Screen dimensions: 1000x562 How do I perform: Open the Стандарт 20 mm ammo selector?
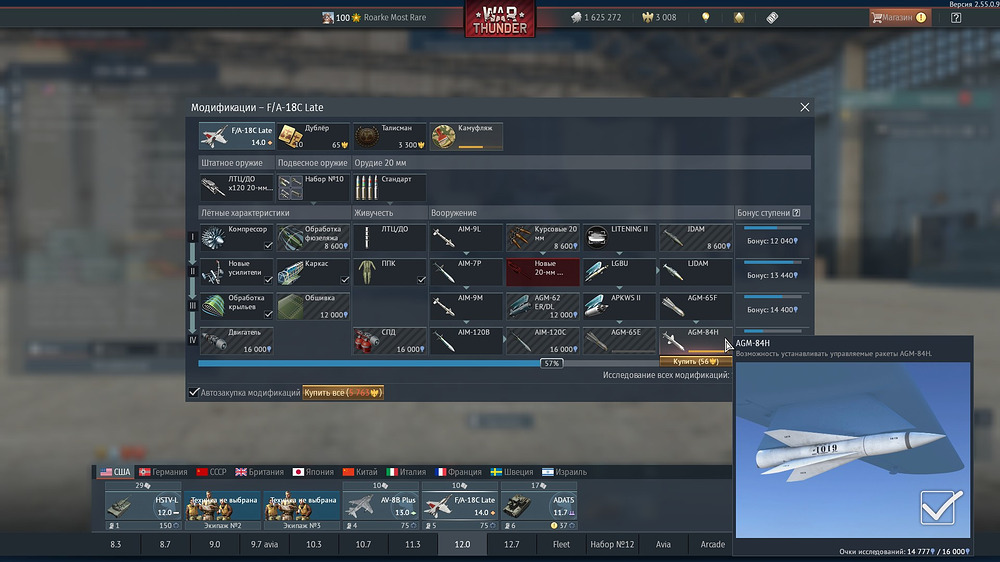(389, 187)
